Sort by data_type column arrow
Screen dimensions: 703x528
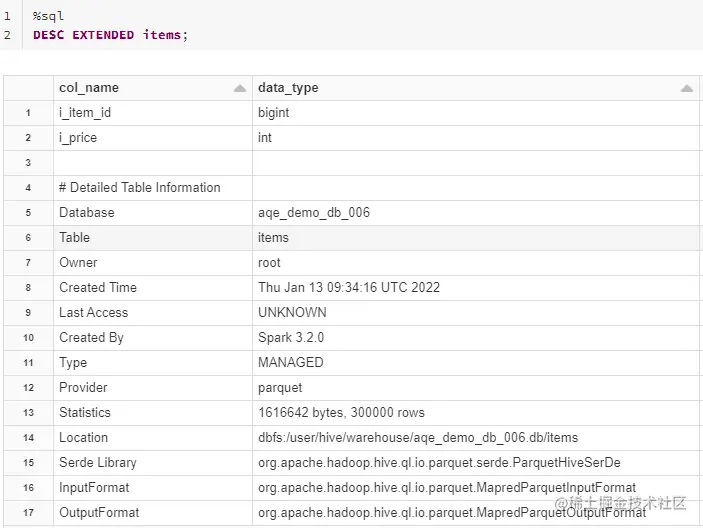pos(686,88)
